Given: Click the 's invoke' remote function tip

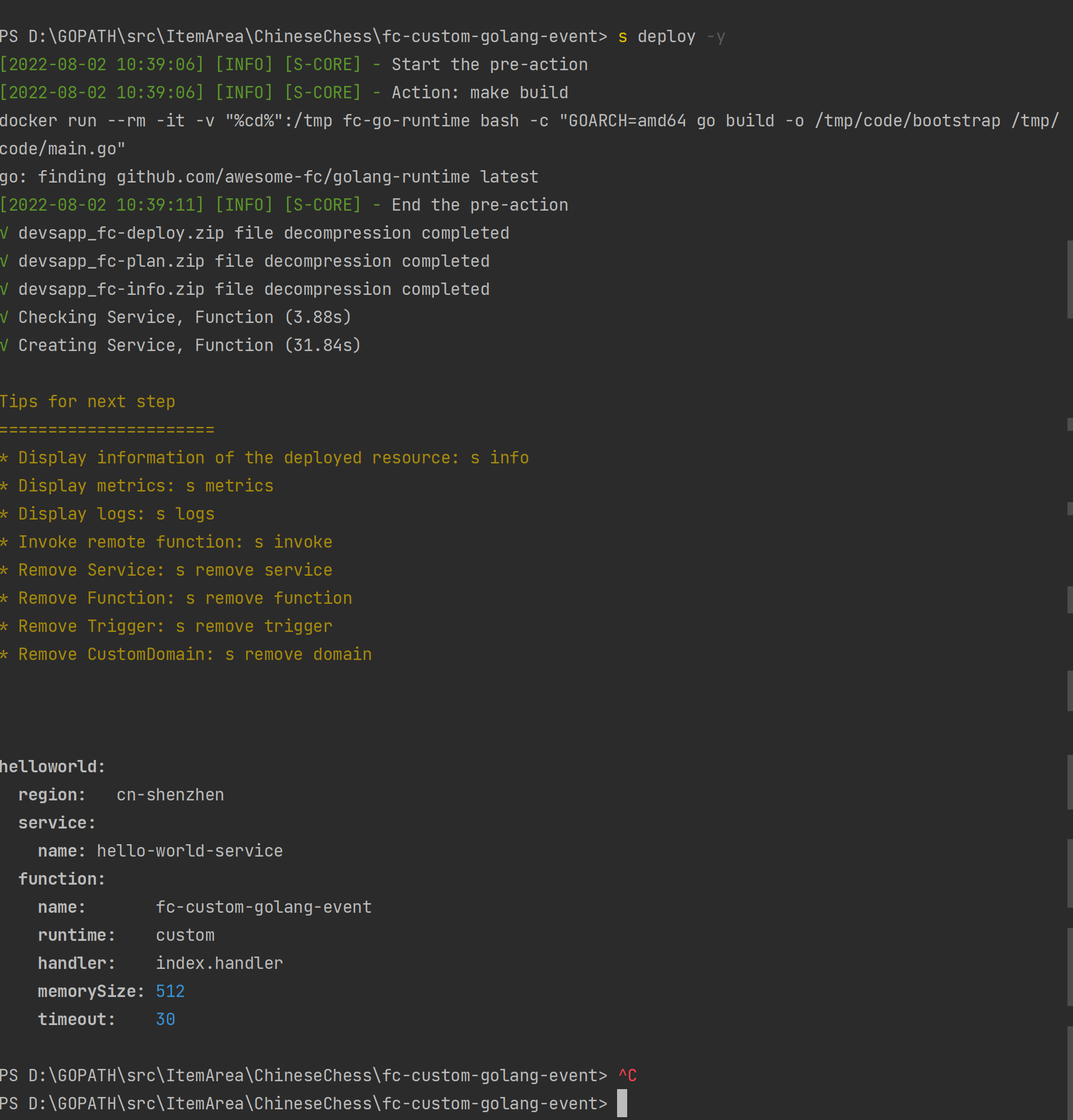Looking at the screenshot, I should point(166,541).
